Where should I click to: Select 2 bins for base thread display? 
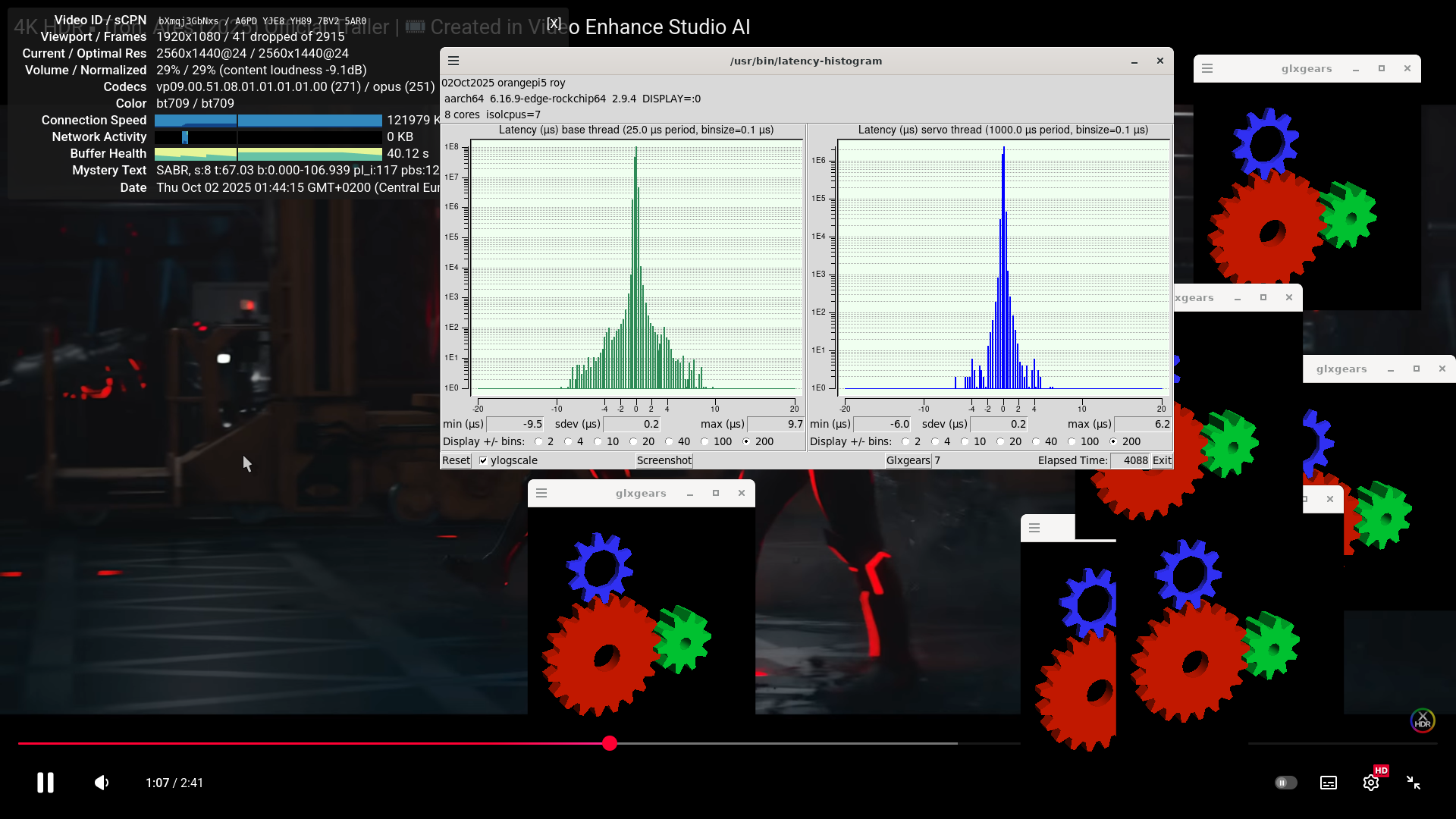538,441
